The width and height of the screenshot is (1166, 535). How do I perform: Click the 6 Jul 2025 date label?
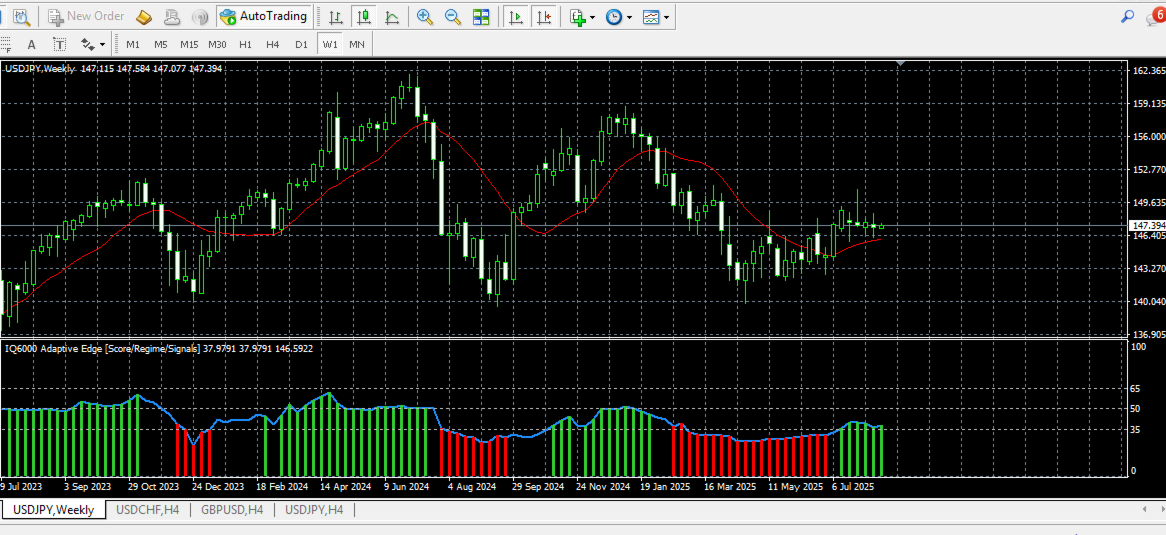(853, 487)
